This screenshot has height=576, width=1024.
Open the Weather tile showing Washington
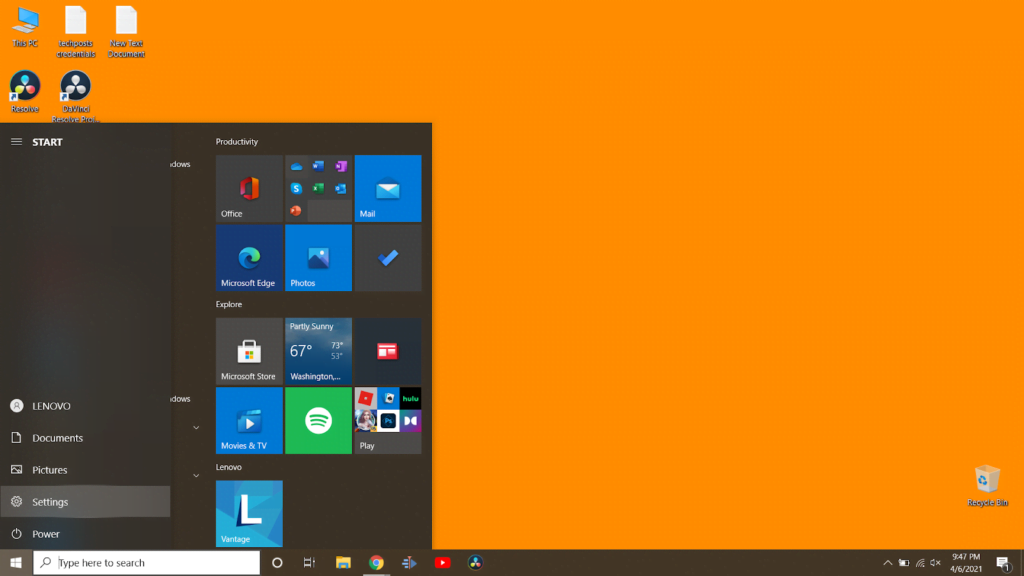click(x=318, y=351)
